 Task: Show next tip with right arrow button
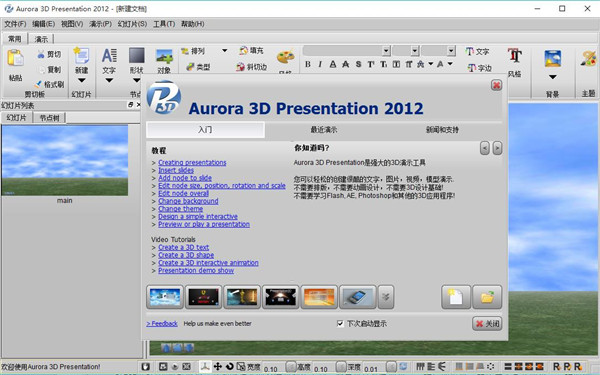497,148
